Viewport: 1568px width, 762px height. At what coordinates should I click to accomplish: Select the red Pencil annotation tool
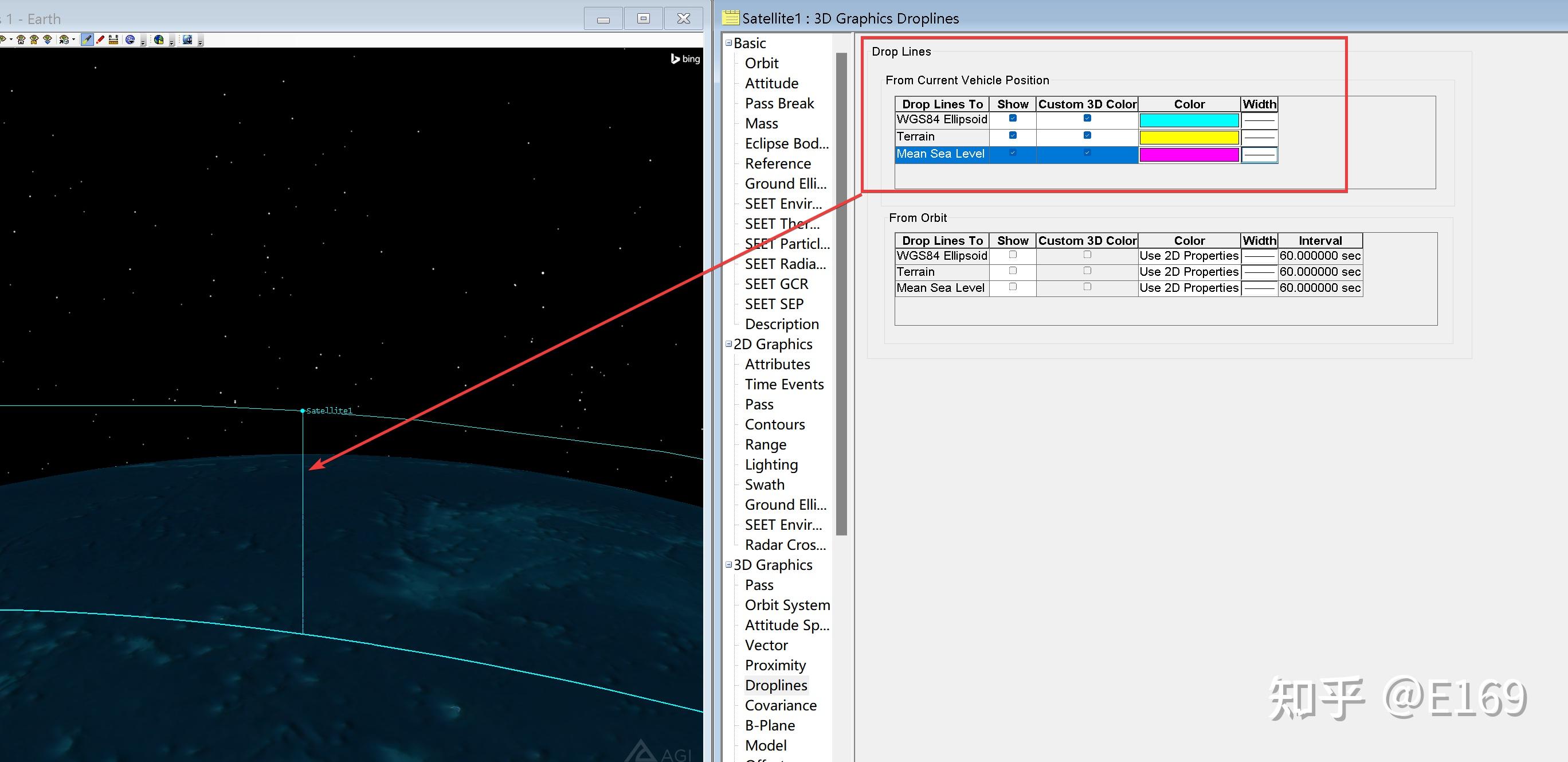(100, 40)
